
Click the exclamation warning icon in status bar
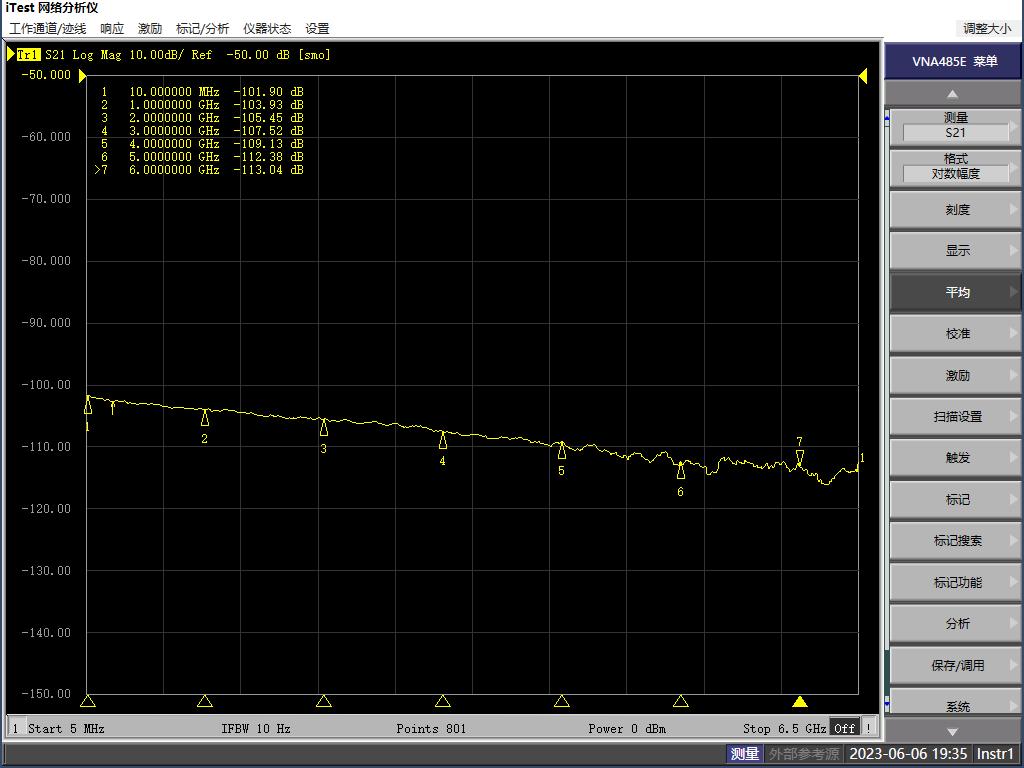[868, 728]
